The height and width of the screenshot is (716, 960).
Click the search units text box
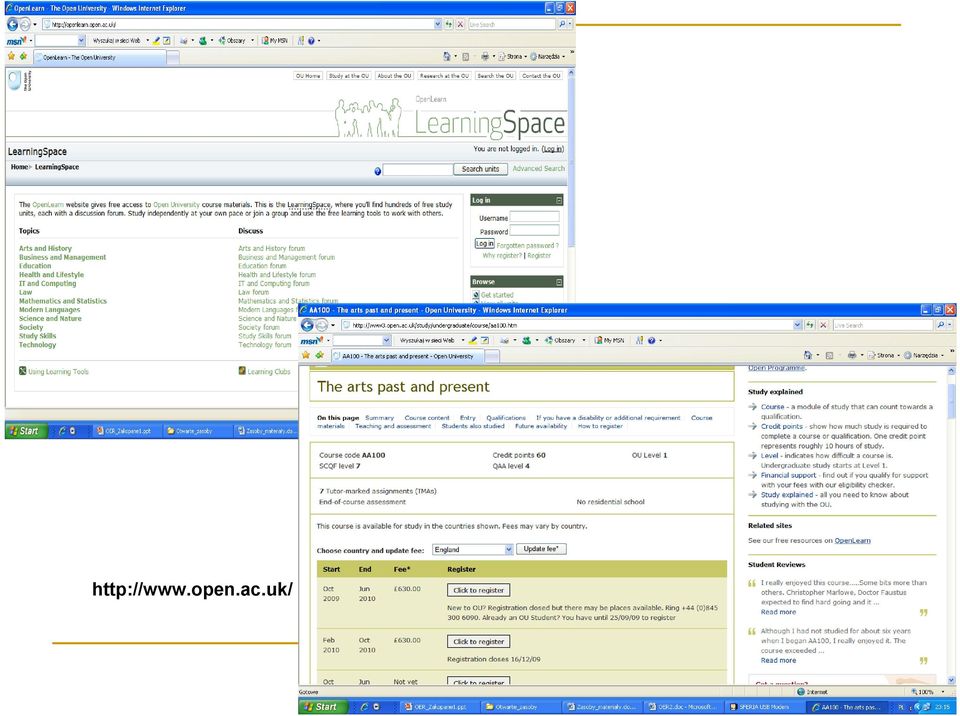[418, 169]
